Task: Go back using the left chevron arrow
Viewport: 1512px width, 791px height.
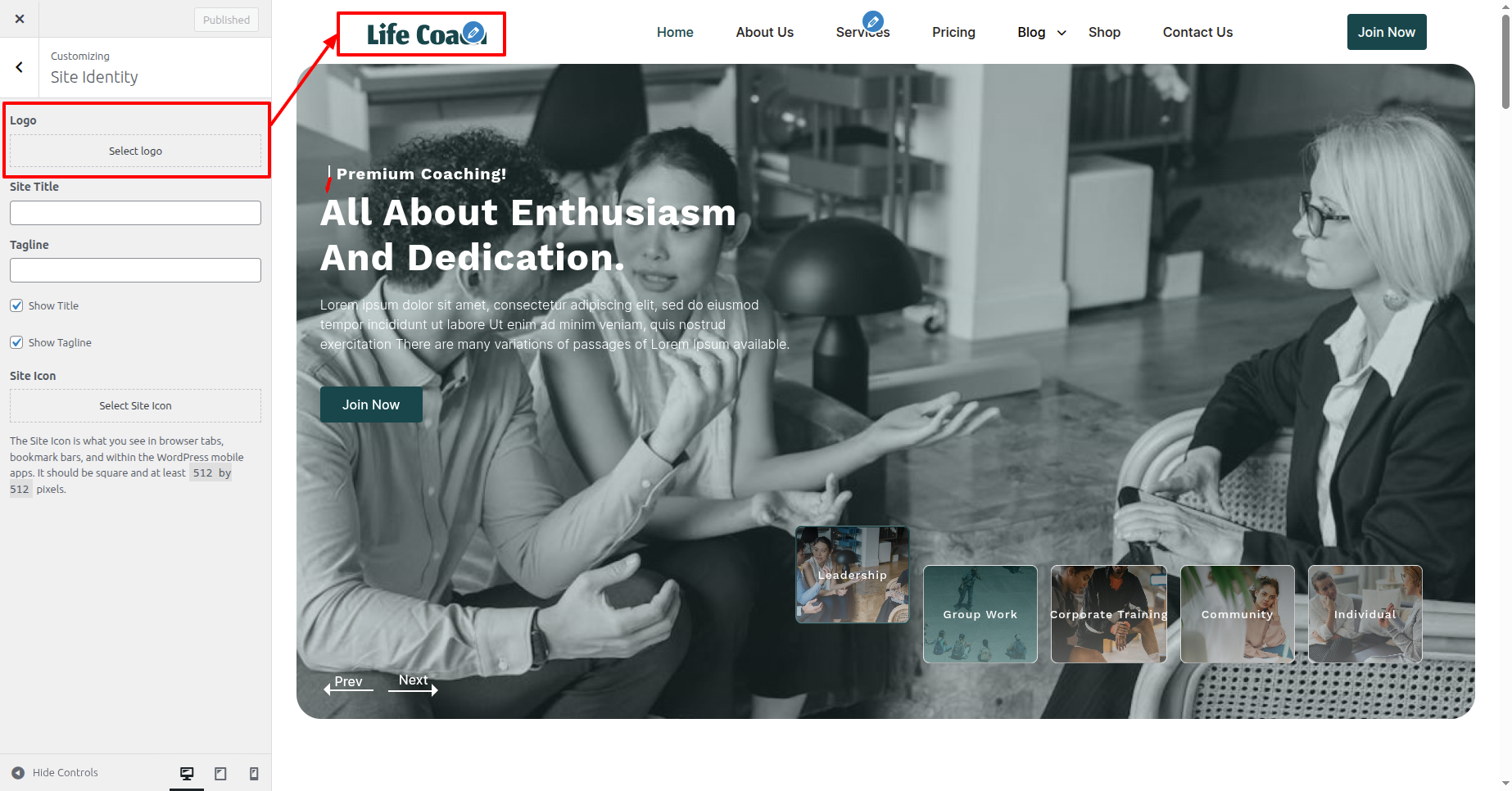Action: click(x=20, y=67)
